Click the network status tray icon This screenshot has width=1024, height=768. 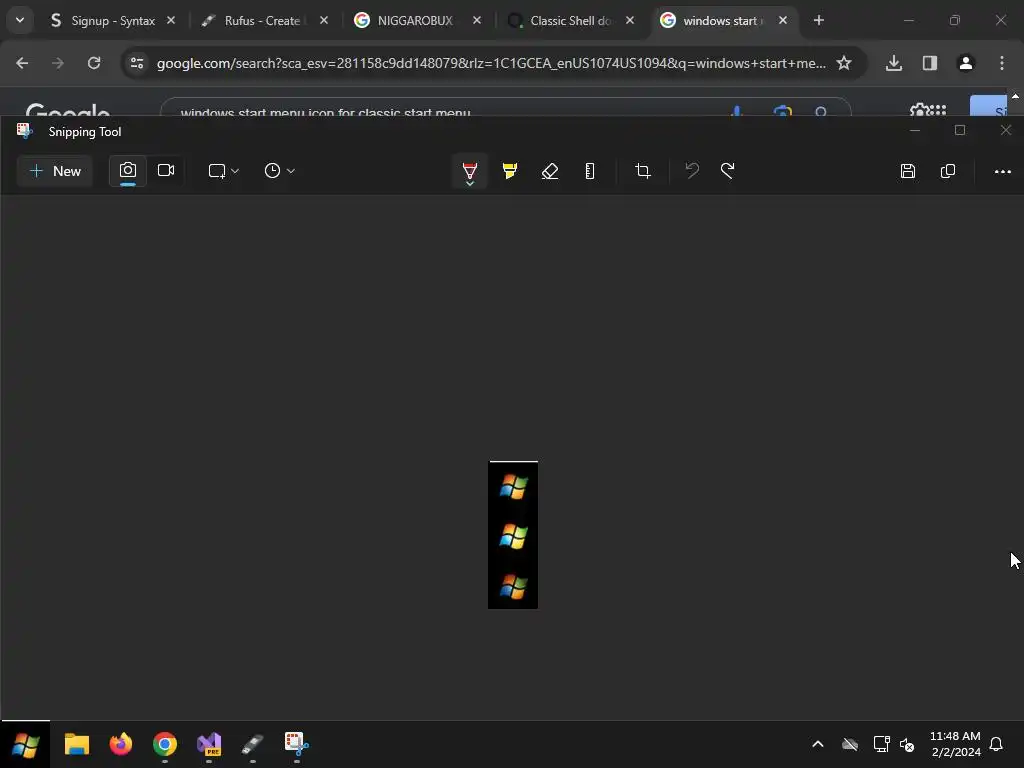(x=882, y=744)
